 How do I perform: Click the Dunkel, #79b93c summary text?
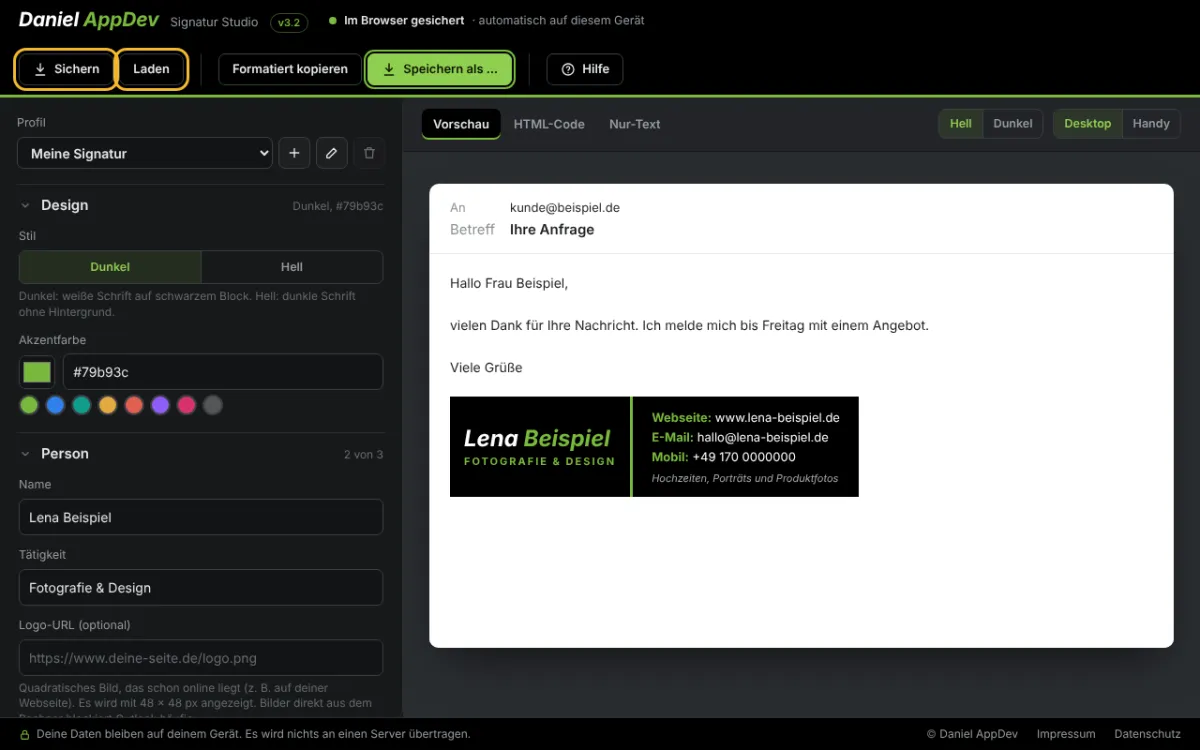pyautogui.click(x=338, y=206)
